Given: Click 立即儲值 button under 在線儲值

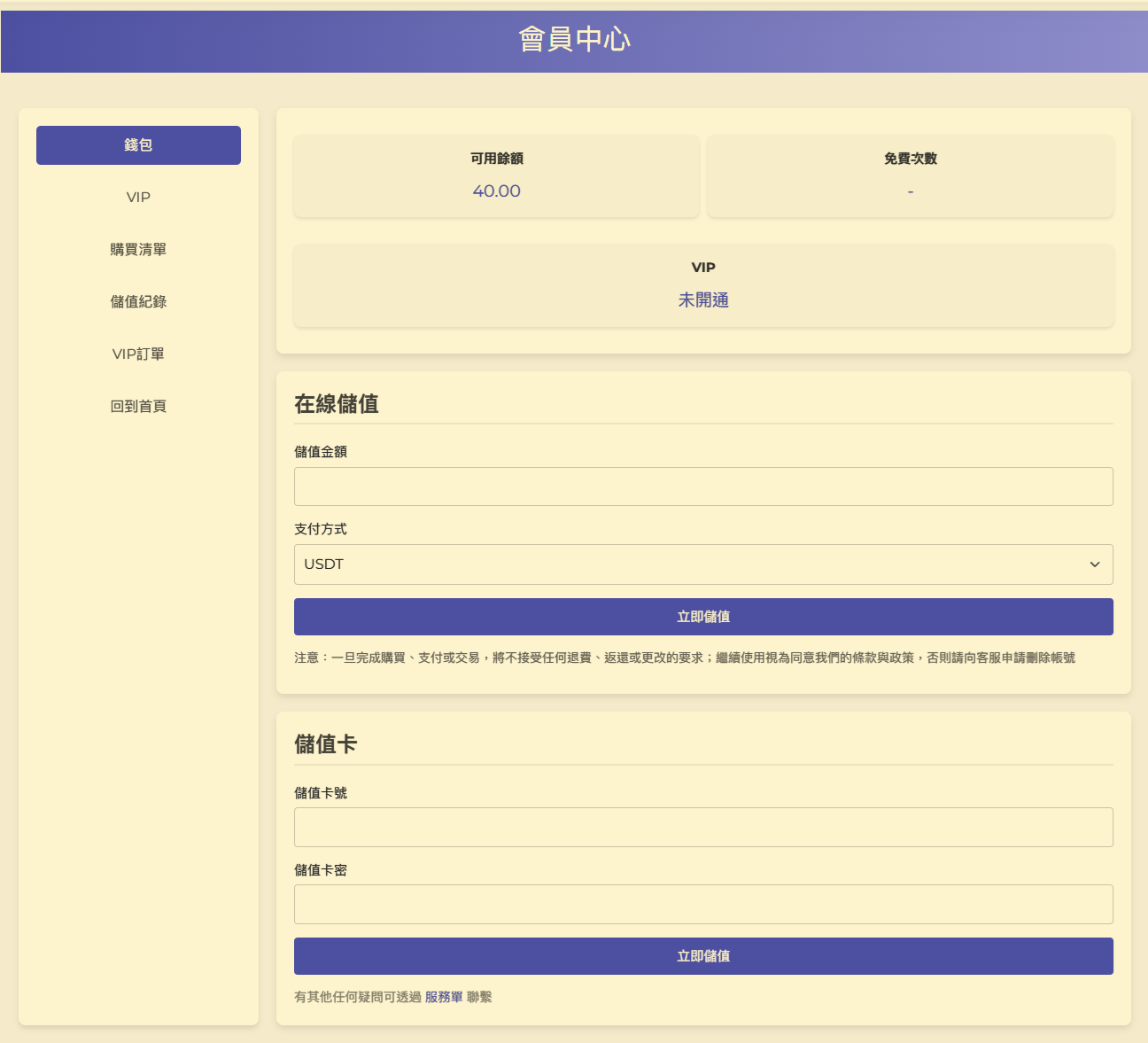Looking at the screenshot, I should [703, 617].
